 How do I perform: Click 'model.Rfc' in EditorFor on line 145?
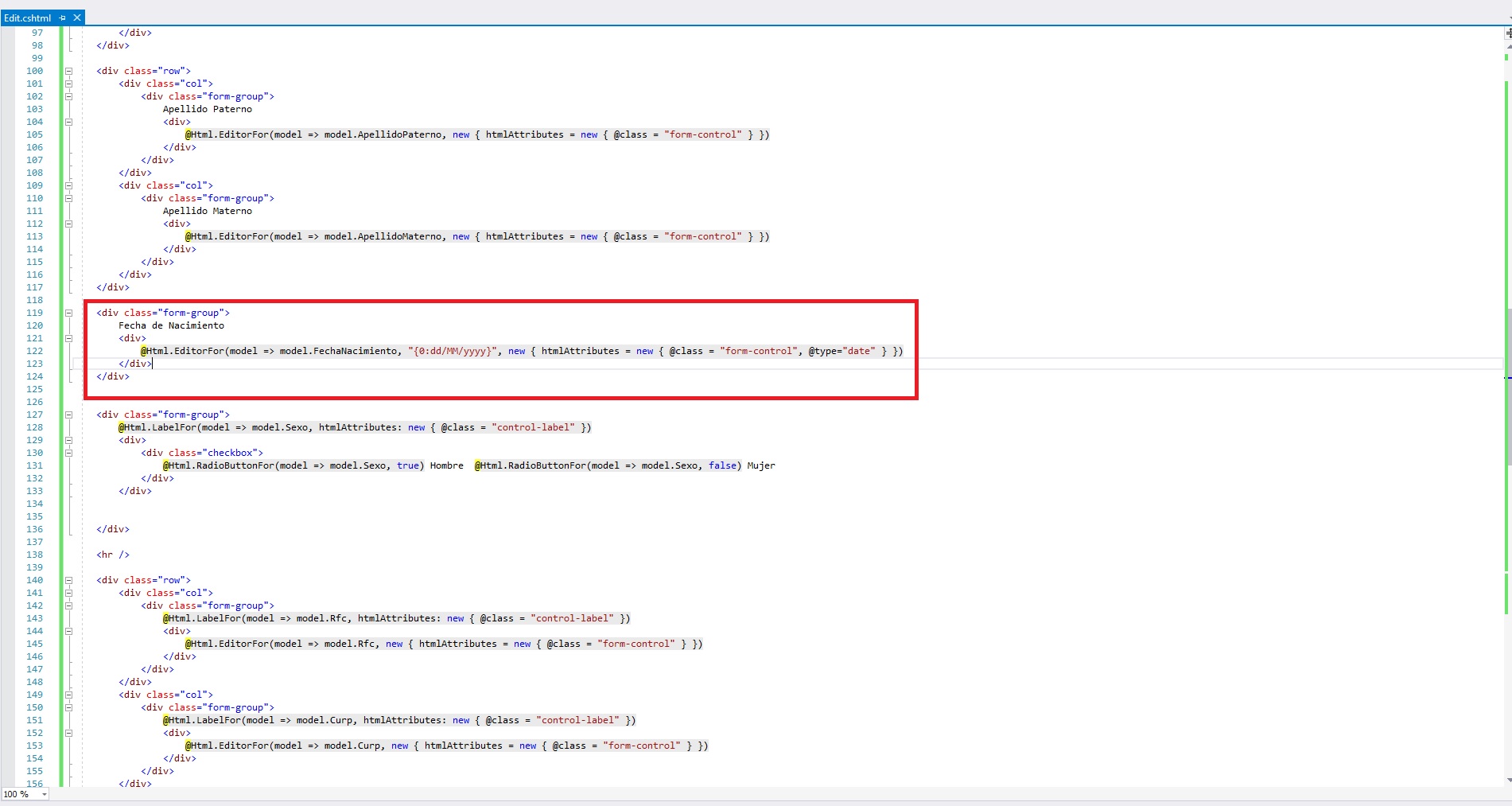coord(349,644)
